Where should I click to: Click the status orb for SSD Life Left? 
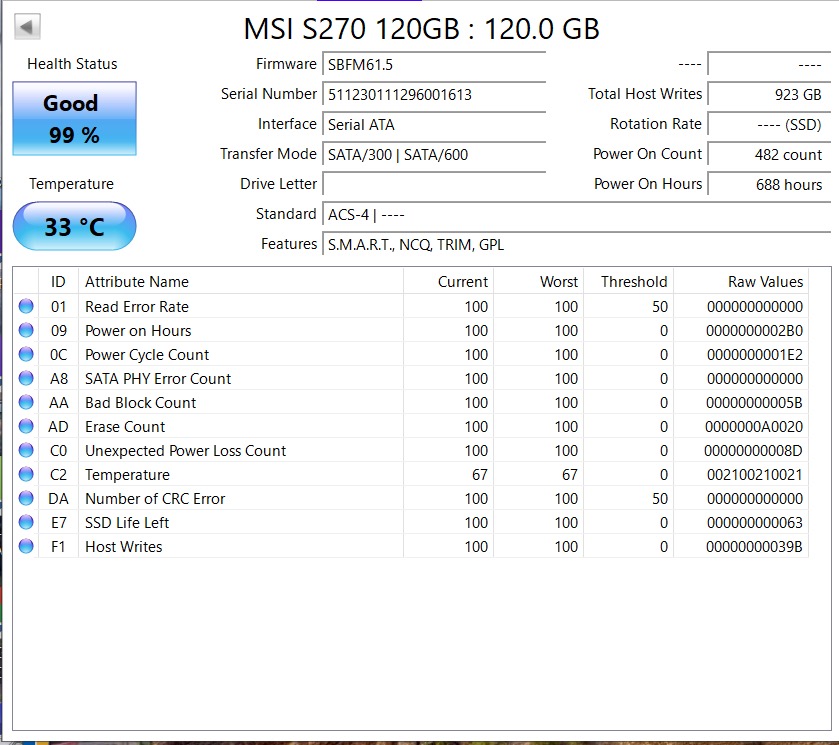click(26, 522)
